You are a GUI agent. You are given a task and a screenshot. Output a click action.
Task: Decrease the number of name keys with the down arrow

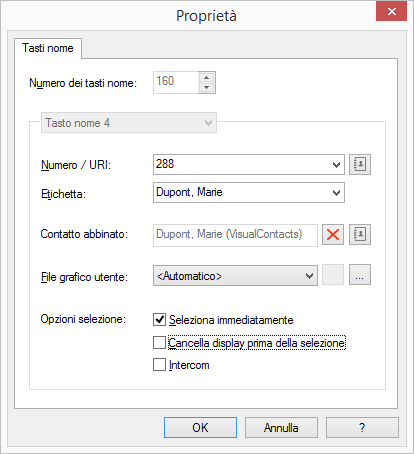click(x=207, y=88)
